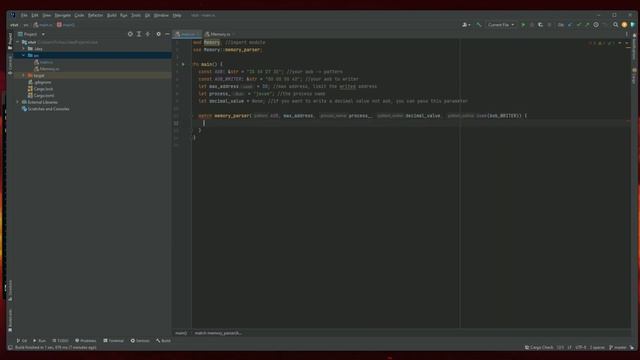Open the Services tool window
The image size is (640, 360).
tap(140, 340)
